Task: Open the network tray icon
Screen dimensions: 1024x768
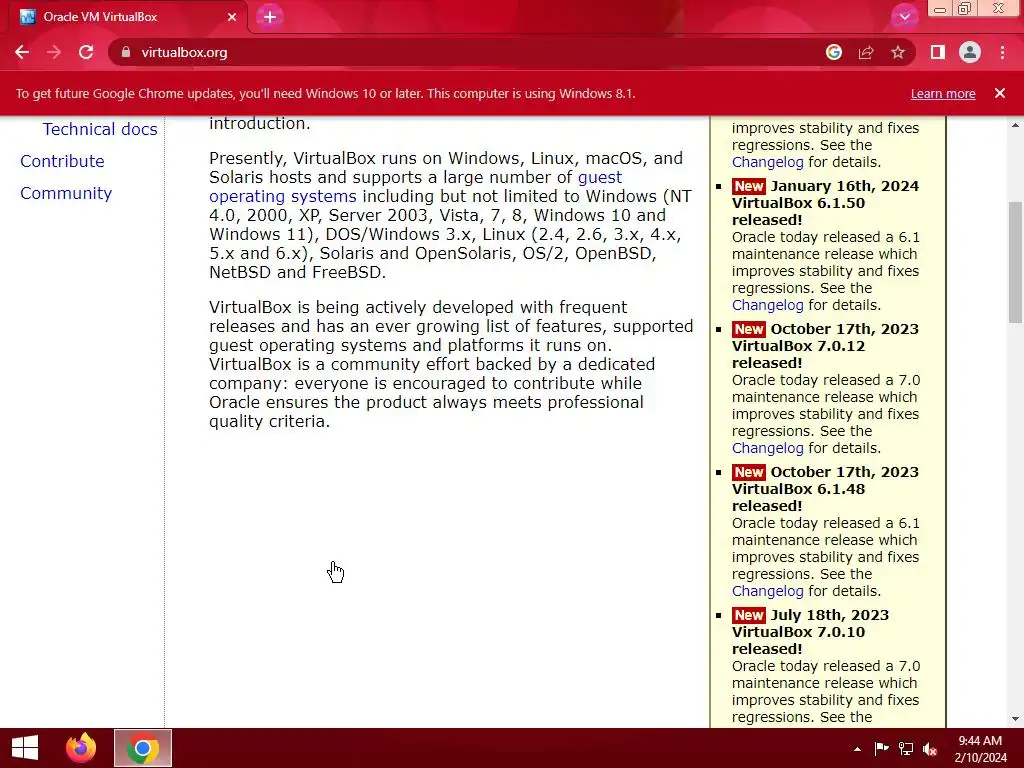Action: pos(906,748)
